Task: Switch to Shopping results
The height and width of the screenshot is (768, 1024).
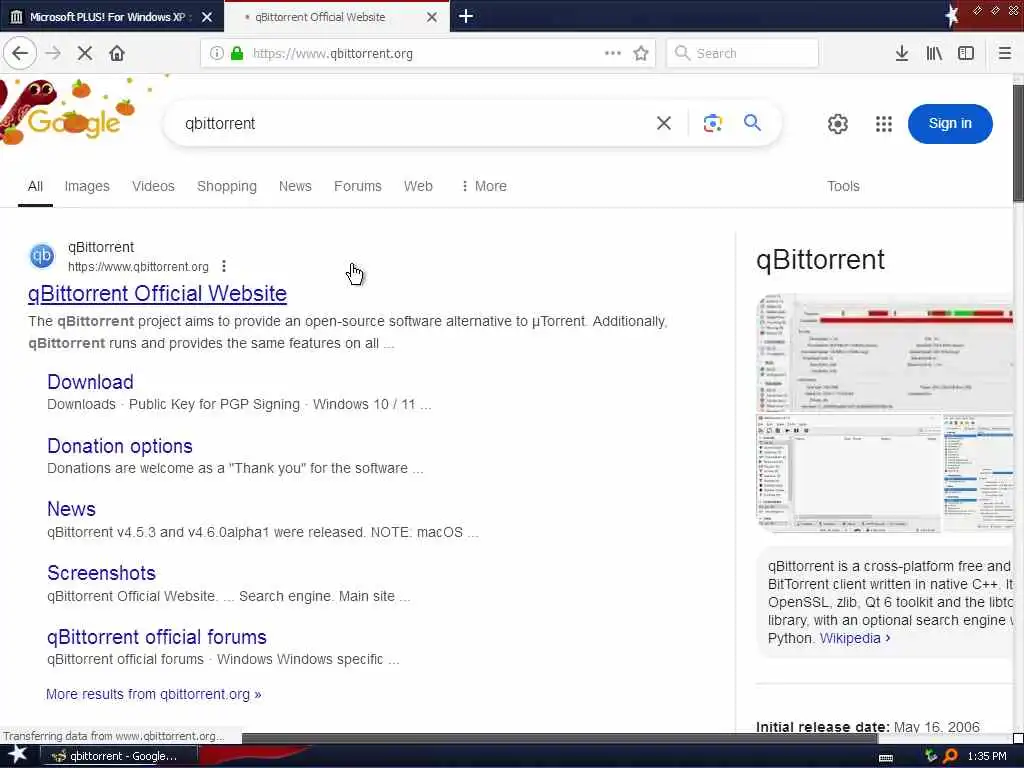Action: 227,186
